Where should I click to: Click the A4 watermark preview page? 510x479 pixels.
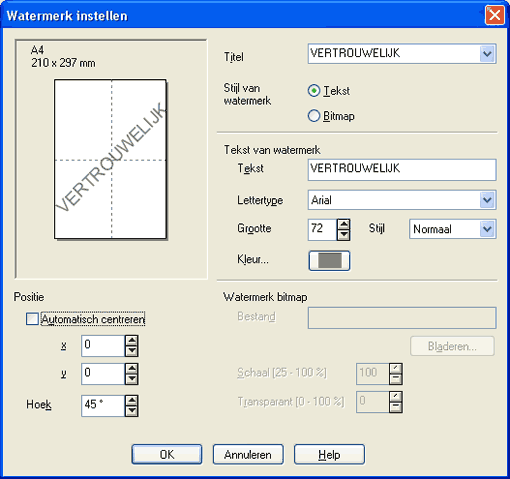pyautogui.click(x=110, y=159)
